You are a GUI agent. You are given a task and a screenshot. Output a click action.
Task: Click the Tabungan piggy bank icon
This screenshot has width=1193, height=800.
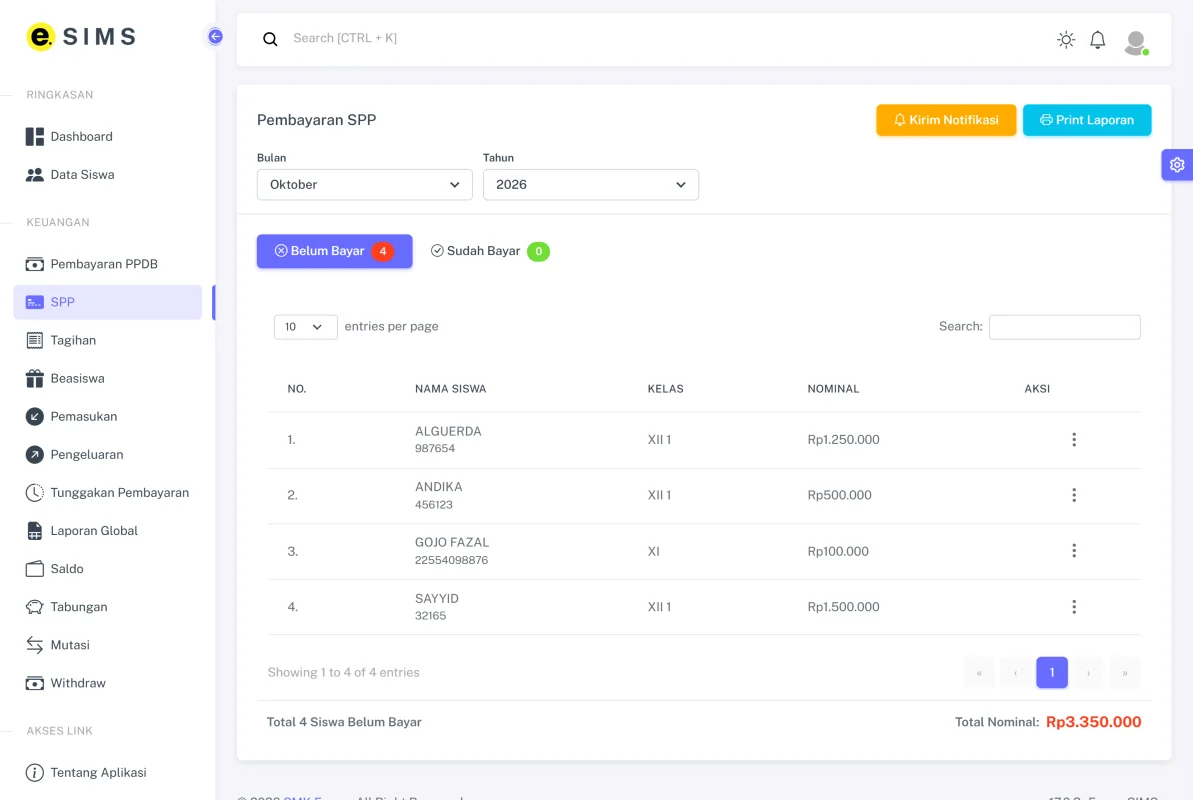[x=34, y=607]
